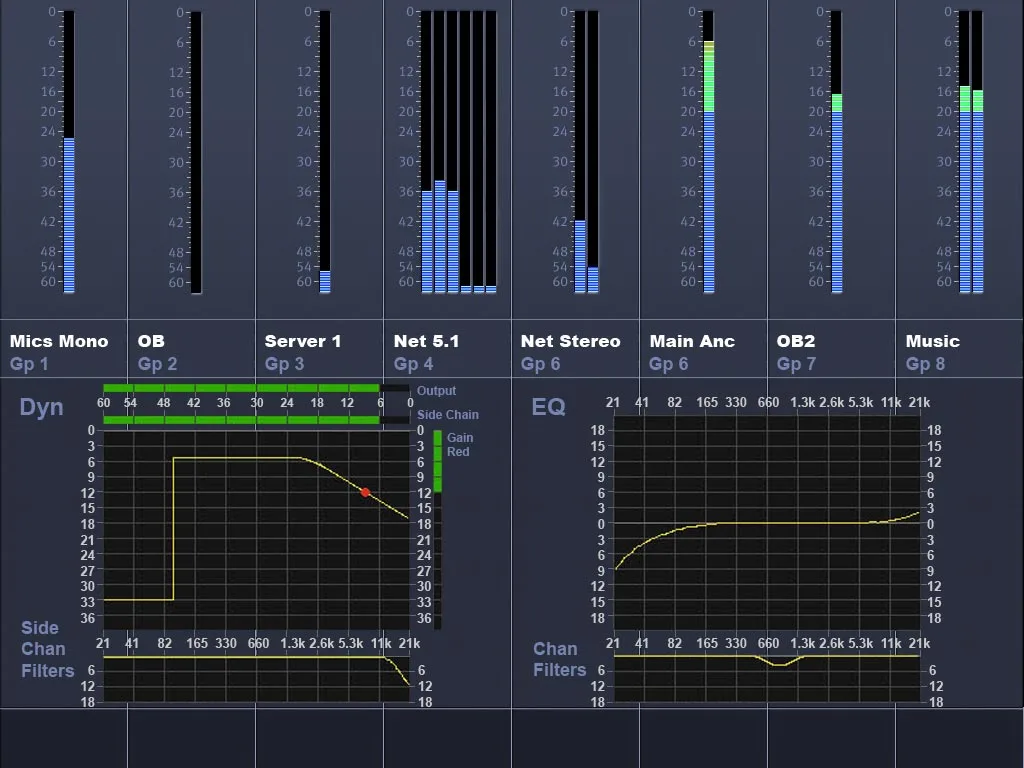
Task: Select the Net 5.1 channel label
Action: click(426, 341)
